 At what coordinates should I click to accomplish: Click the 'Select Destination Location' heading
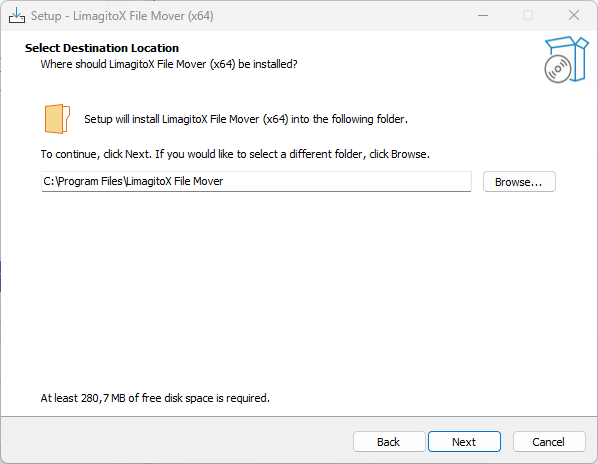[102, 48]
